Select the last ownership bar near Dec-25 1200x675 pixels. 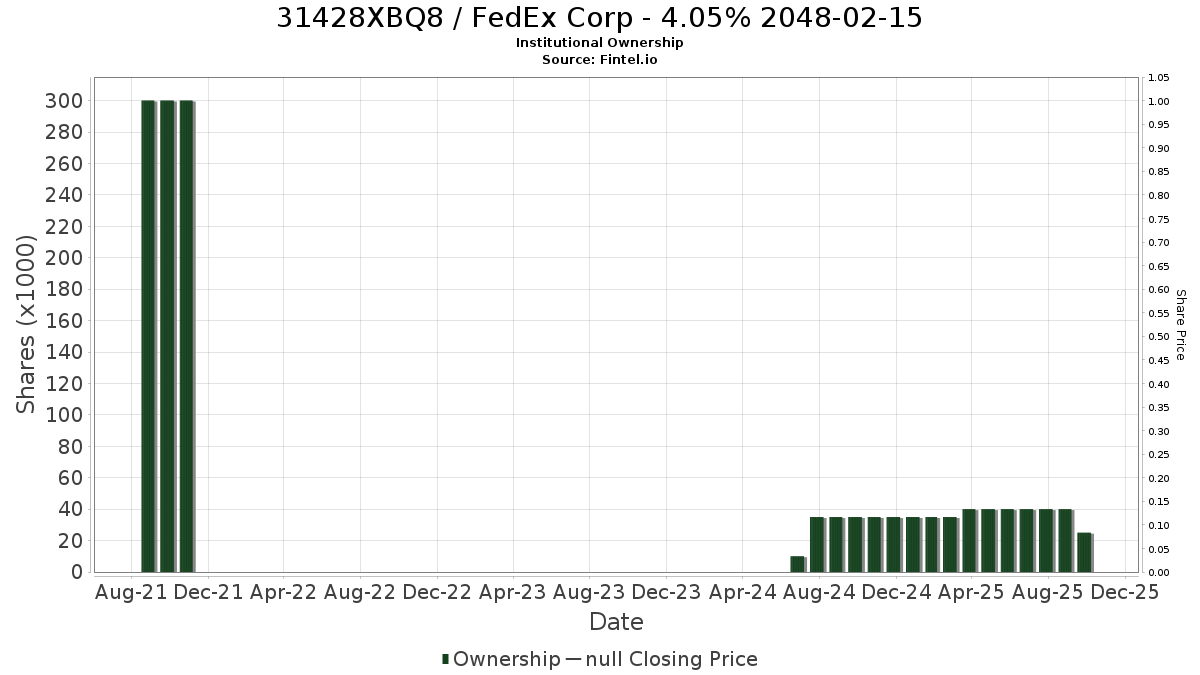[1084, 552]
